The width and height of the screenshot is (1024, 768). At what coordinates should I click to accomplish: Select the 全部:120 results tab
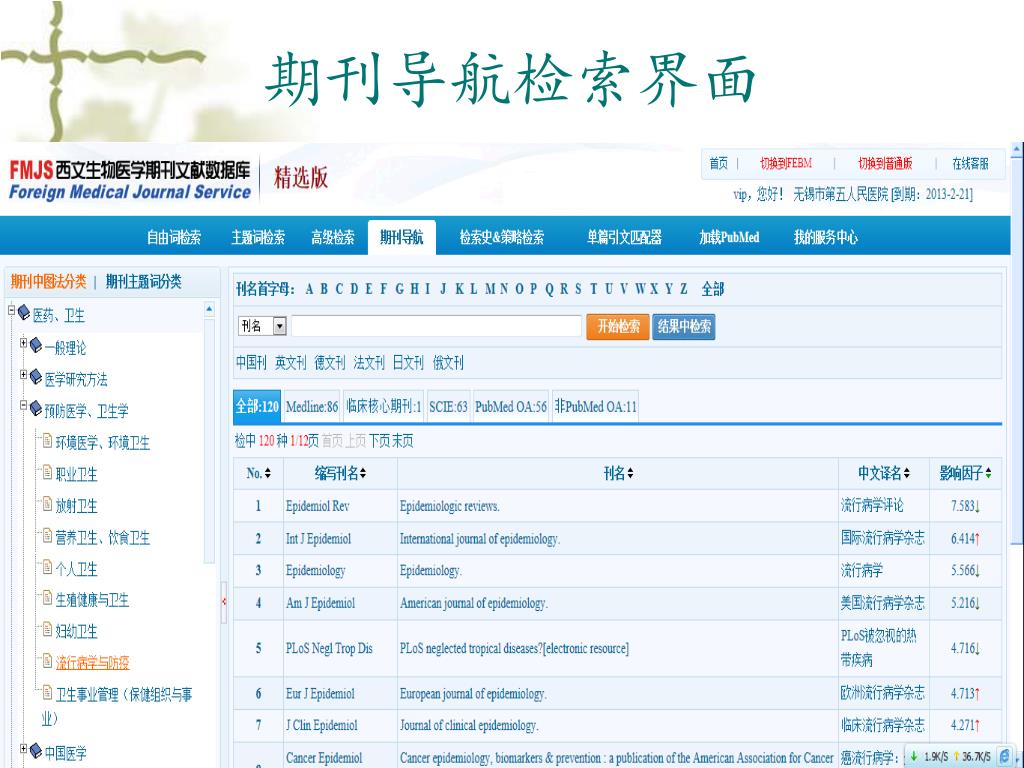pyautogui.click(x=257, y=406)
